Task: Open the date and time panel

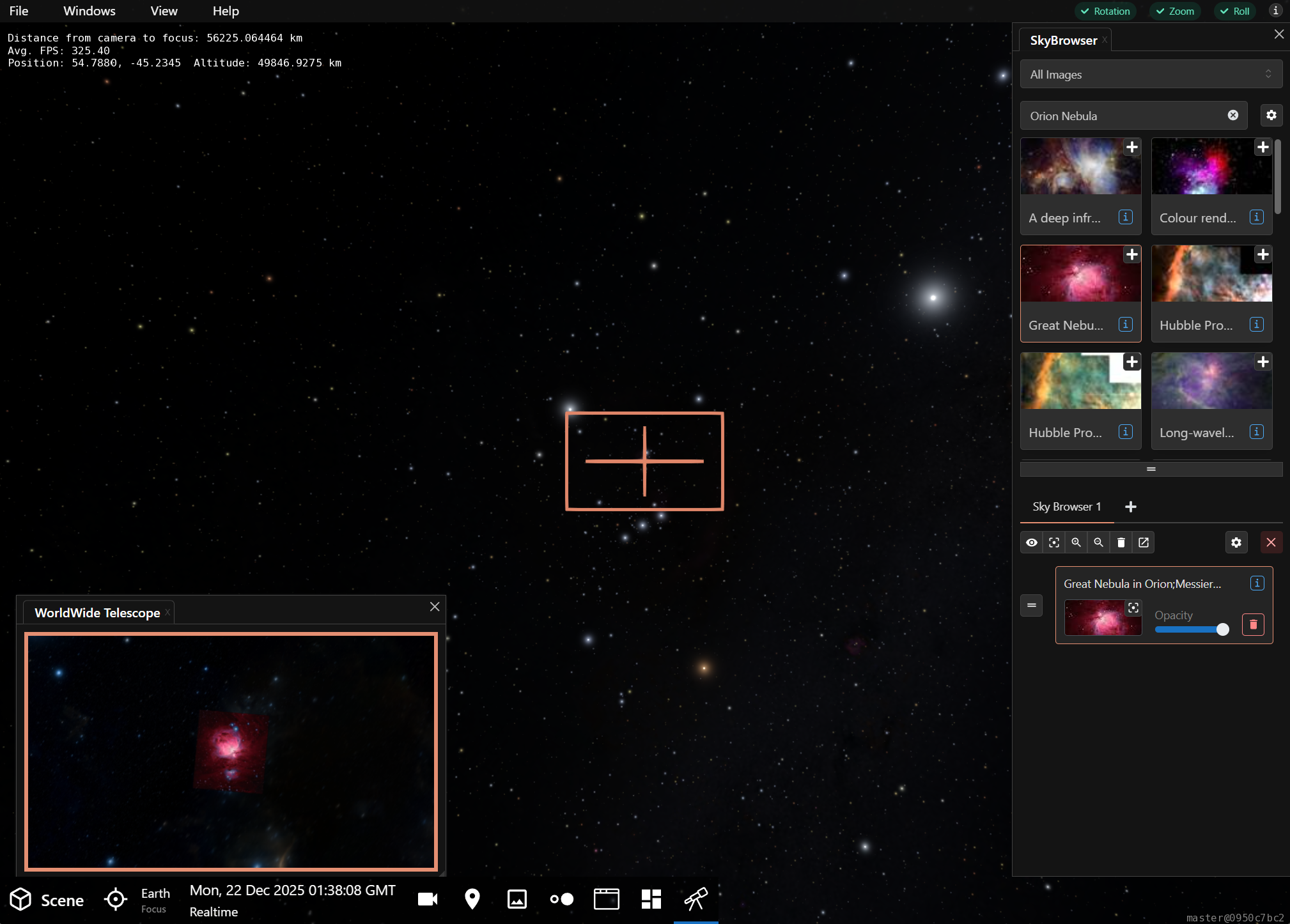Action: pyautogui.click(x=292, y=900)
